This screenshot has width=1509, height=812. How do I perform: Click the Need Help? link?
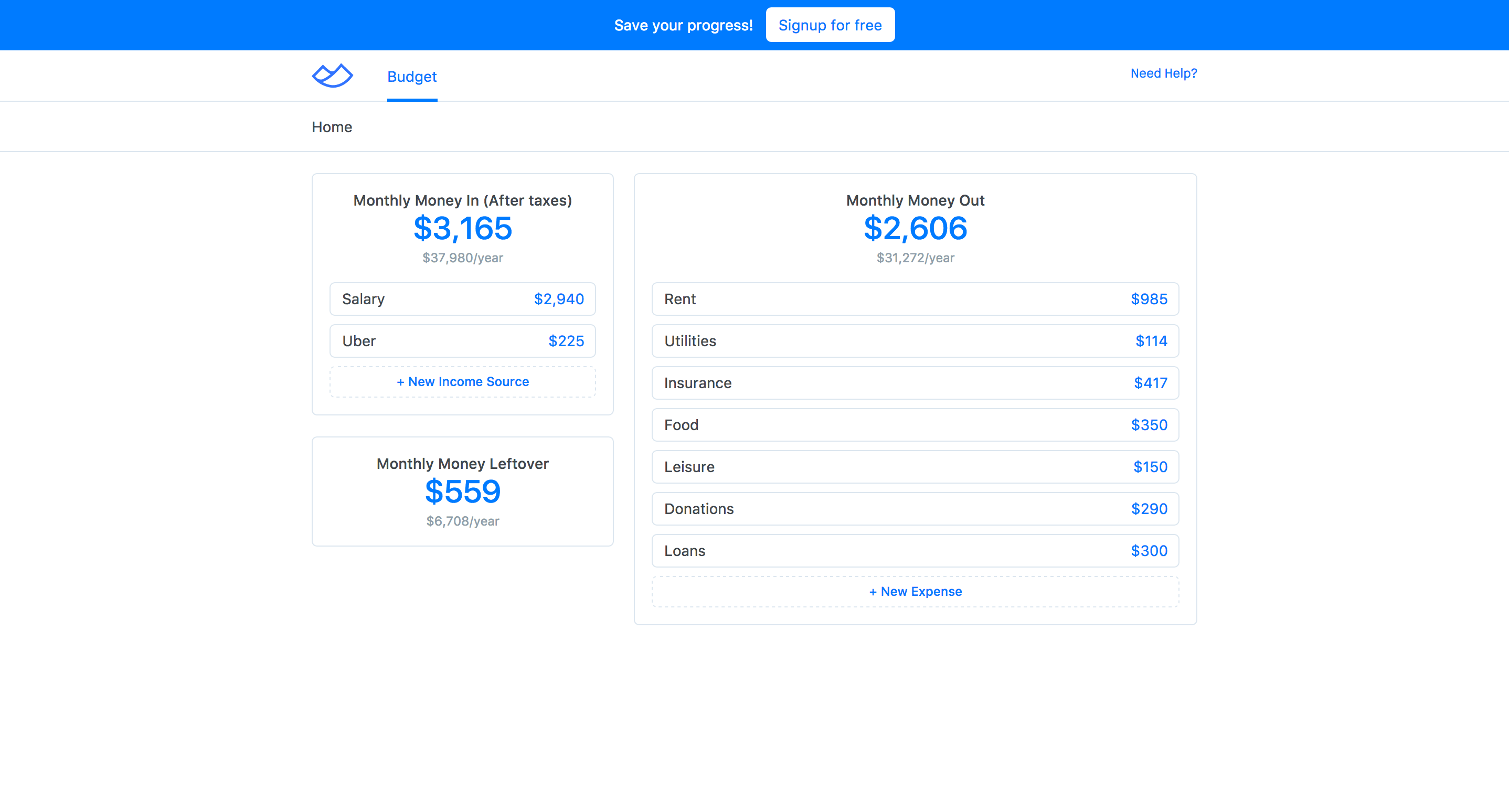coord(1163,73)
